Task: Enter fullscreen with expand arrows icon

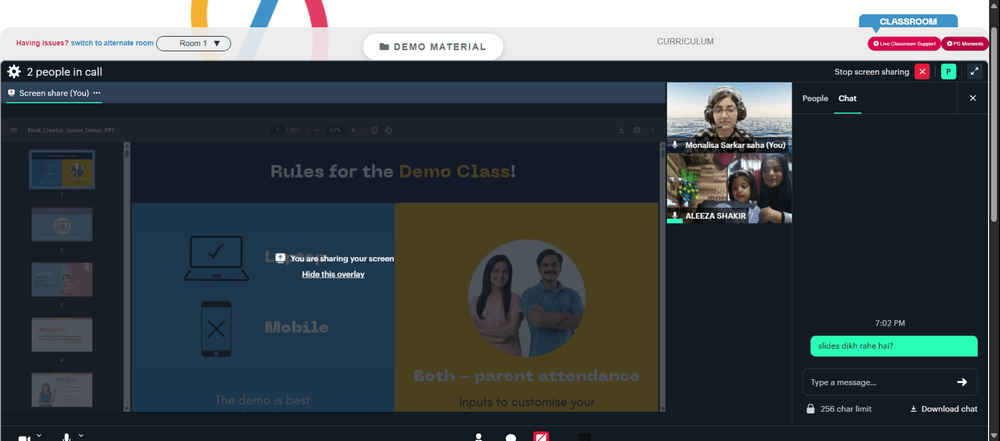Action: (x=974, y=71)
